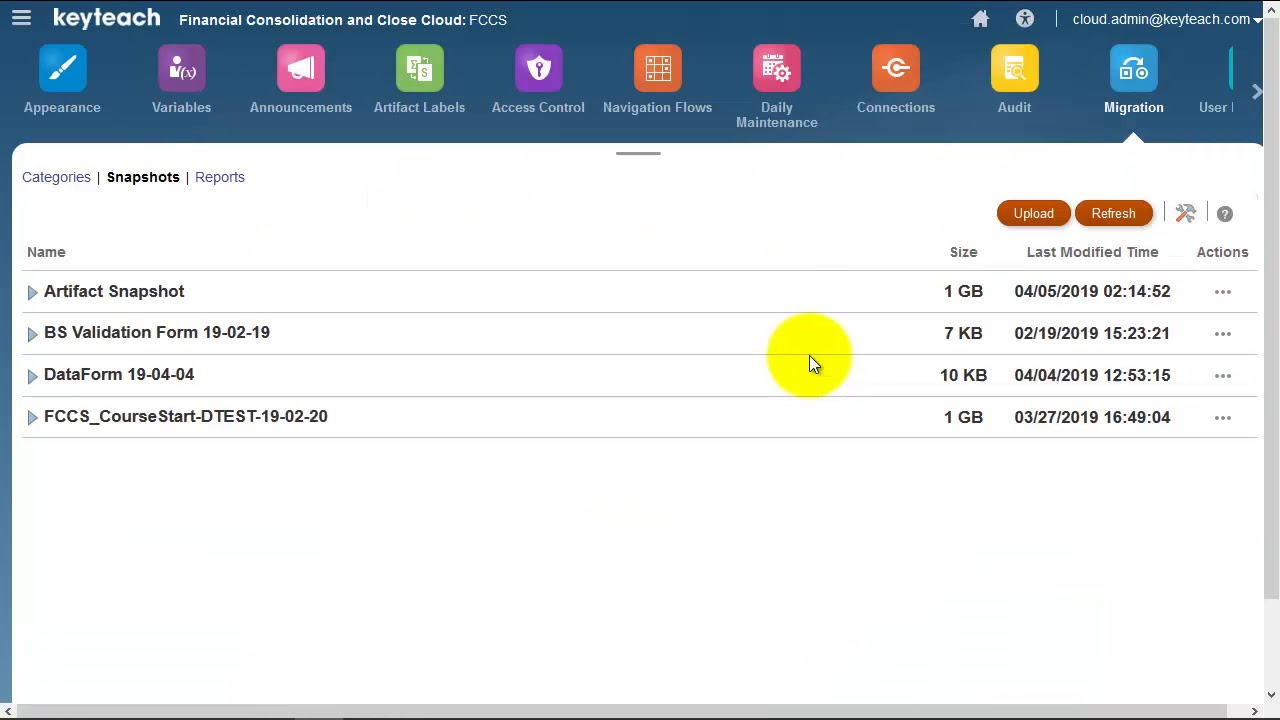Click the horizontal scrollbar left arrow
The width and height of the screenshot is (1280, 720).
click(7, 711)
